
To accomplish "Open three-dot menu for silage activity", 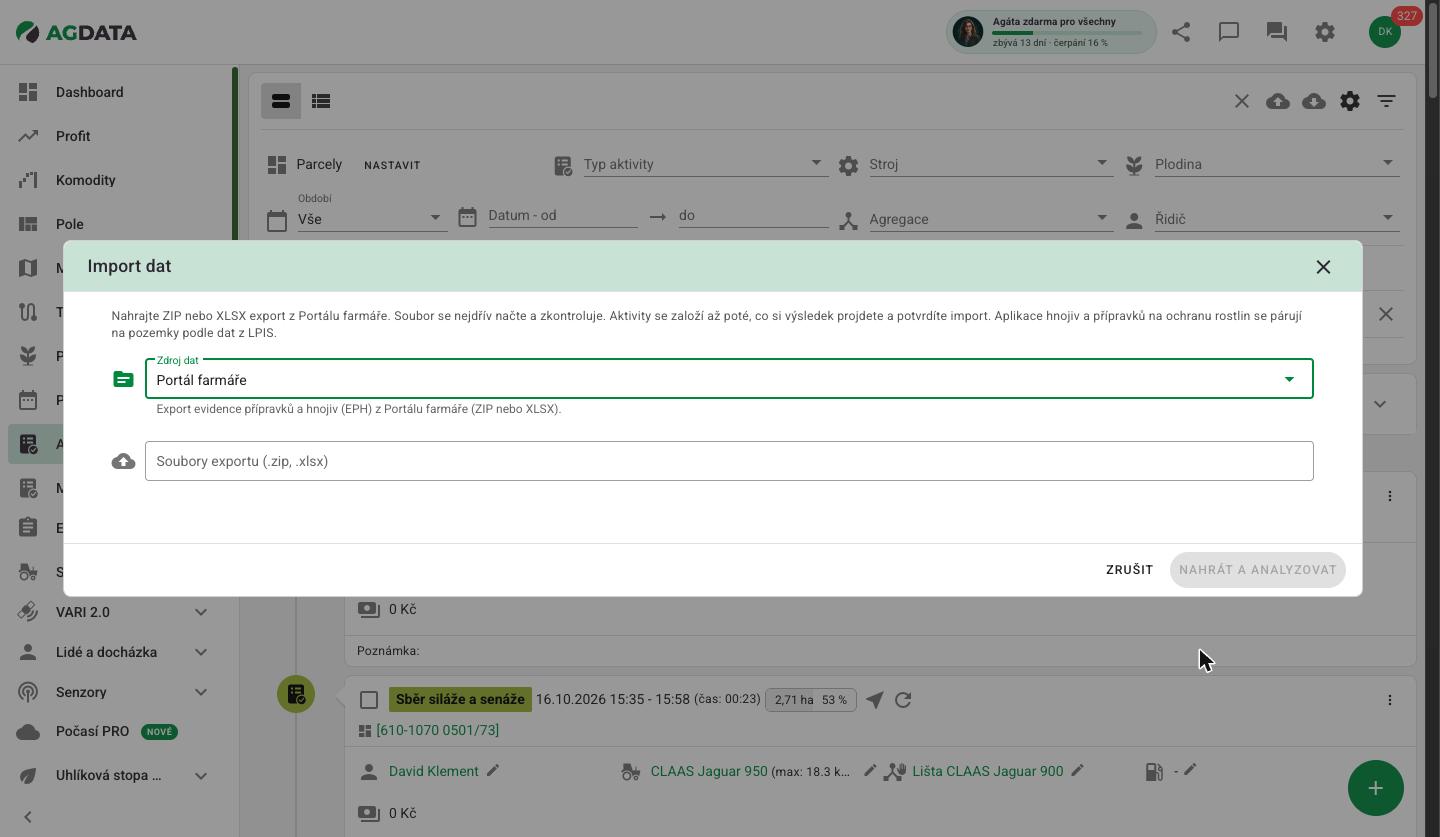I will coord(1390,700).
